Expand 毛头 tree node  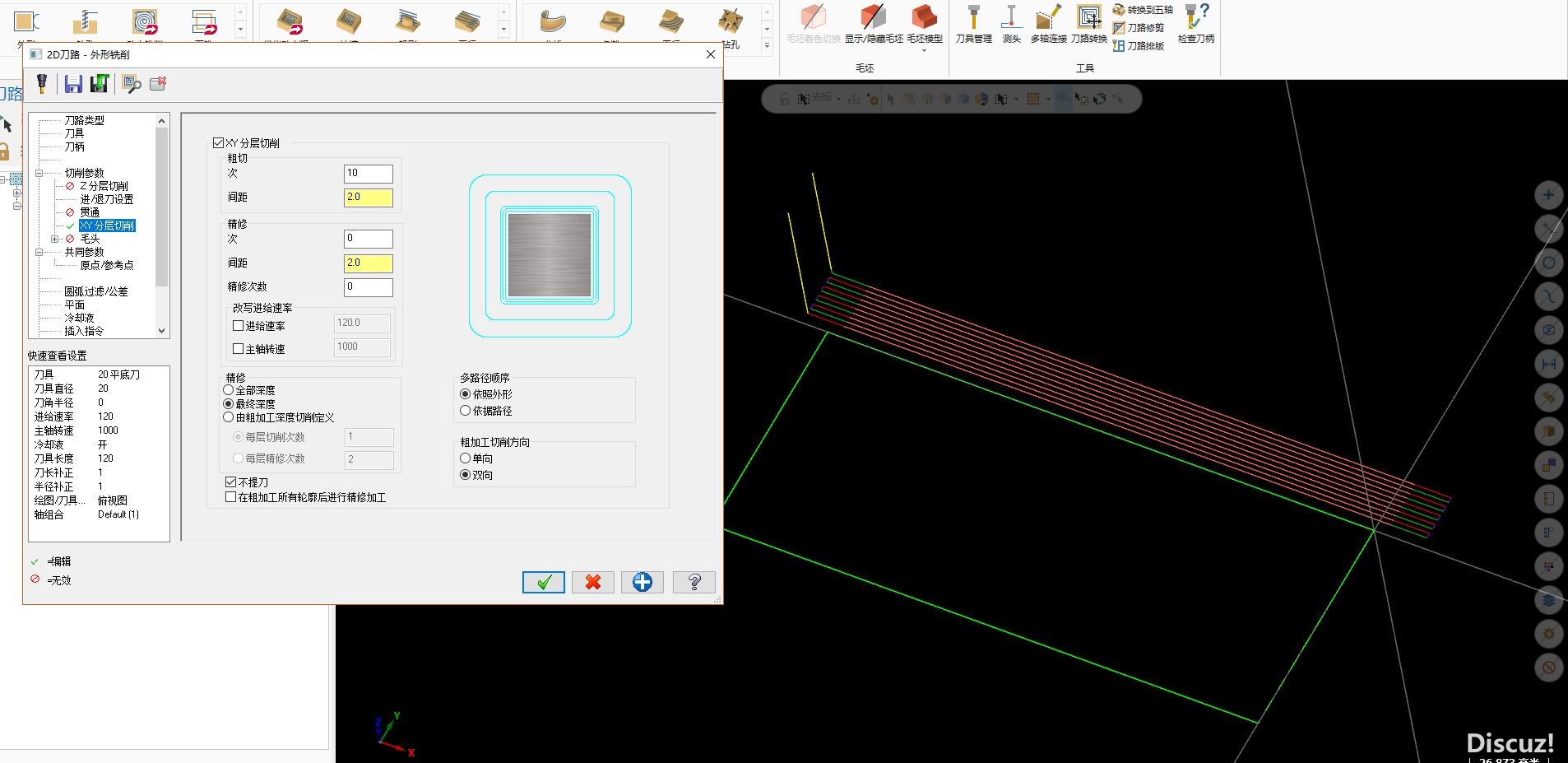[x=55, y=239]
